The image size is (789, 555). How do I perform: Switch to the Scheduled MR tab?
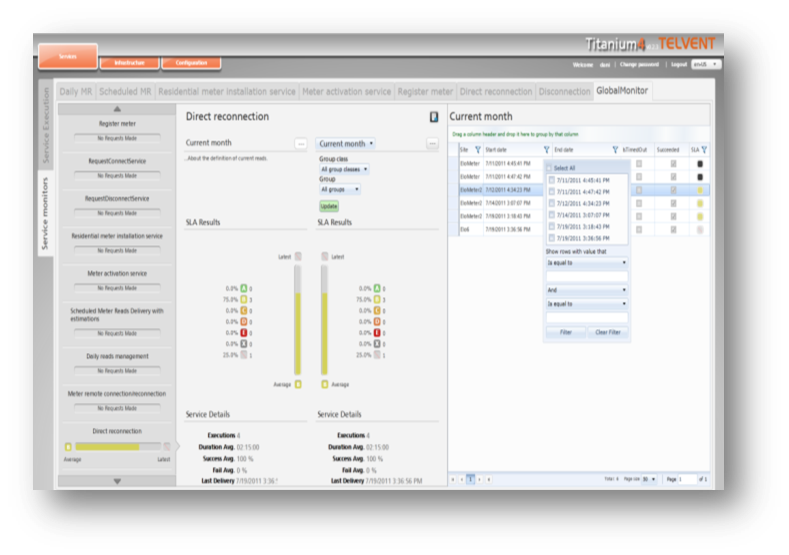[125, 92]
